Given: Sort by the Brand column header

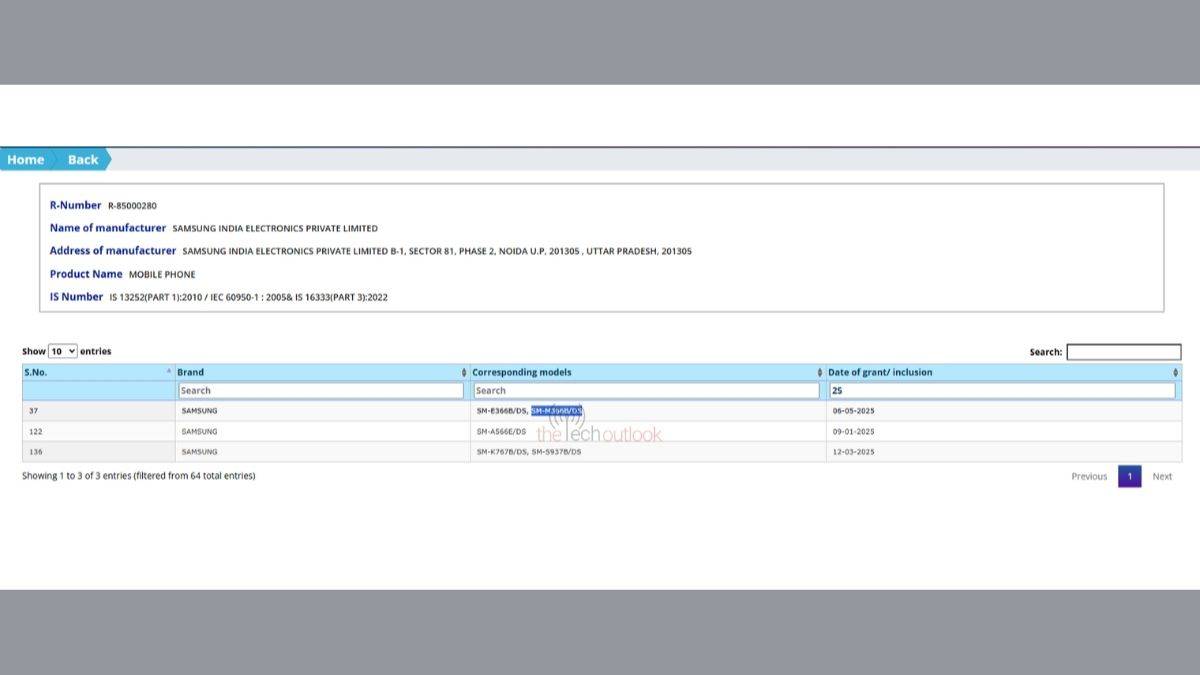Looking at the screenshot, I should pos(322,372).
